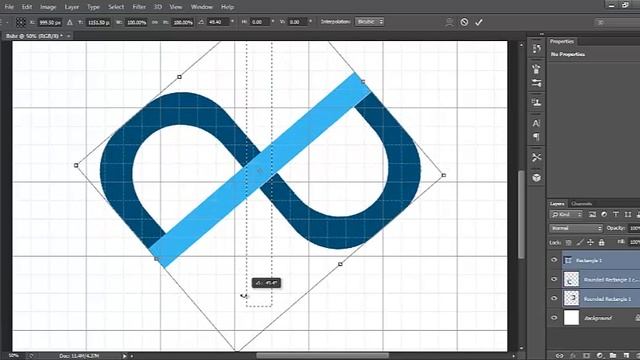Toggle relative positioning triangle icon
The height and width of the screenshot is (360, 640).
tap(70, 22)
